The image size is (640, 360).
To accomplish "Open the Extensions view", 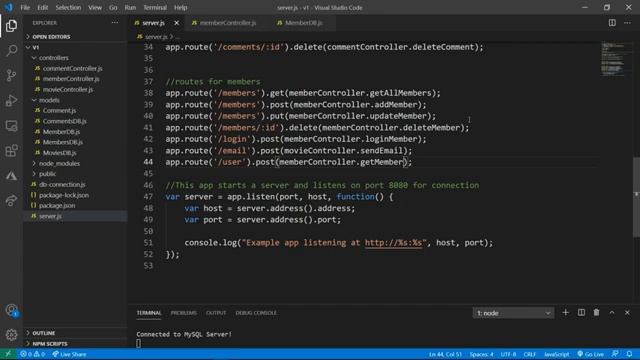I will [x=11, y=151].
